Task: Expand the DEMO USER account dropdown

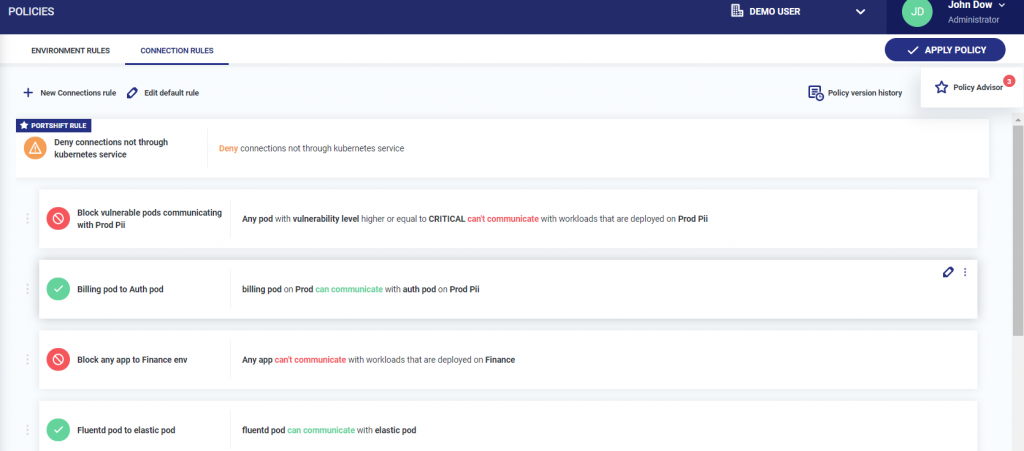Action: 860,12
